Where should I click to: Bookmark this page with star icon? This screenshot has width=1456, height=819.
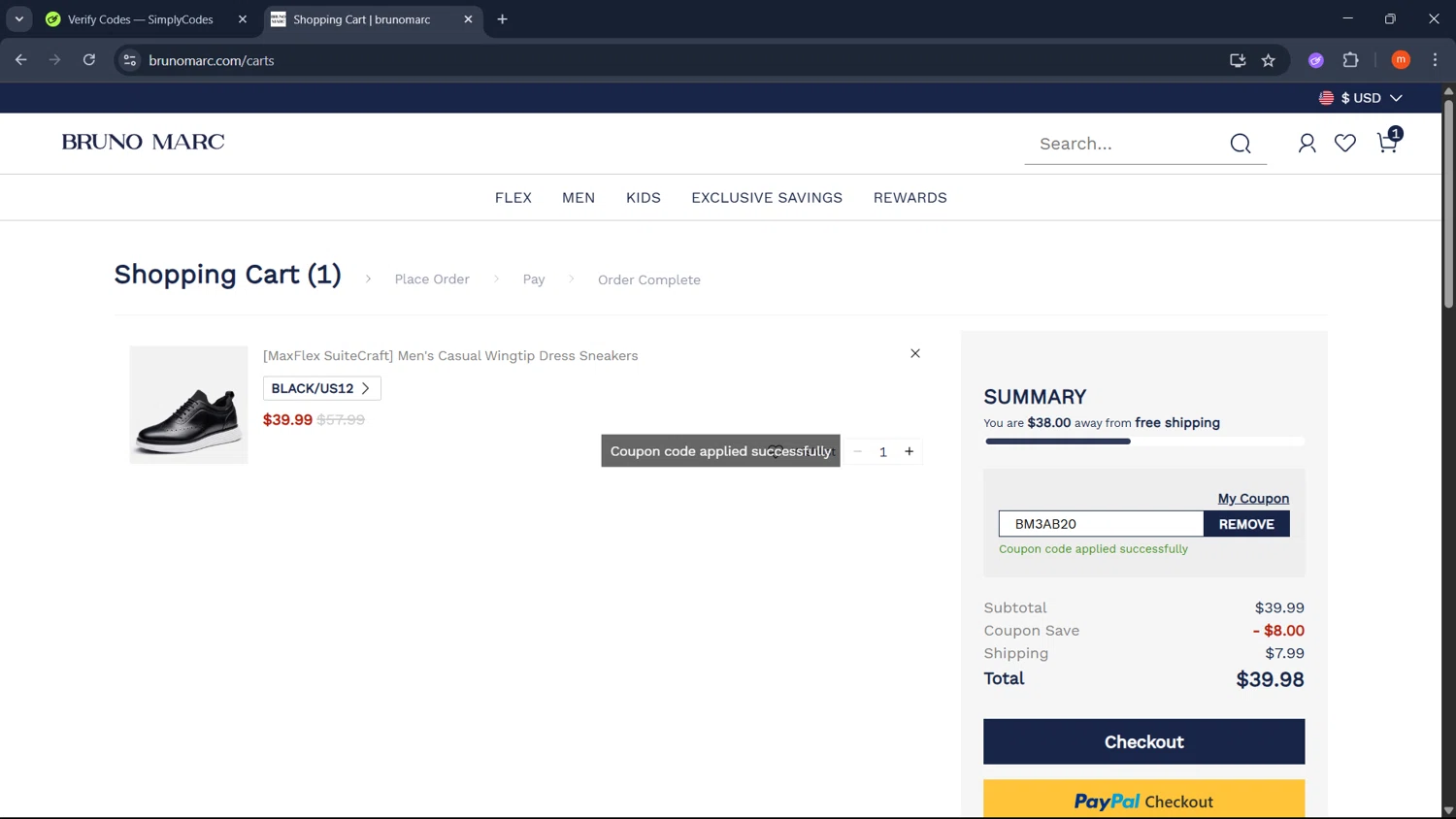(1268, 60)
